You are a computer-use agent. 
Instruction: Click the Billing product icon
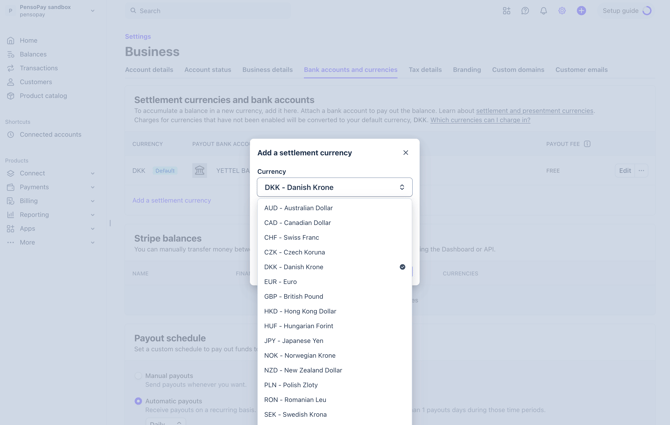[11, 201]
